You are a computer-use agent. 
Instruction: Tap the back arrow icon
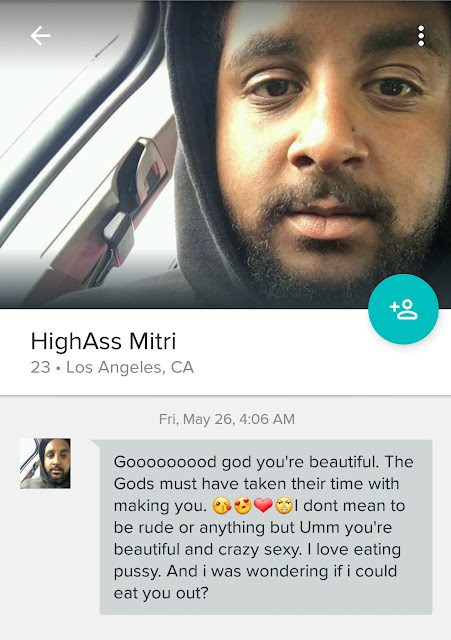40,36
